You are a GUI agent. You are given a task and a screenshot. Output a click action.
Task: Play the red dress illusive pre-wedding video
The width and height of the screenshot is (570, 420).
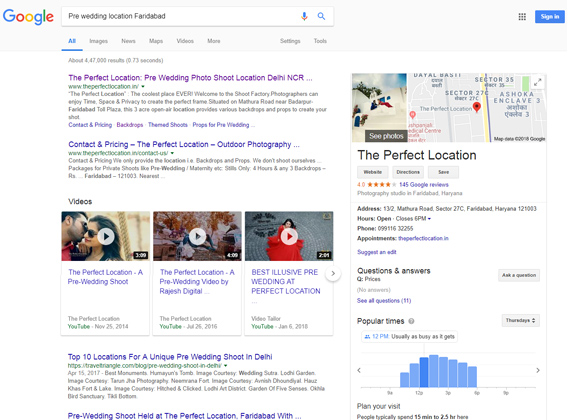pyautogui.click(x=289, y=236)
